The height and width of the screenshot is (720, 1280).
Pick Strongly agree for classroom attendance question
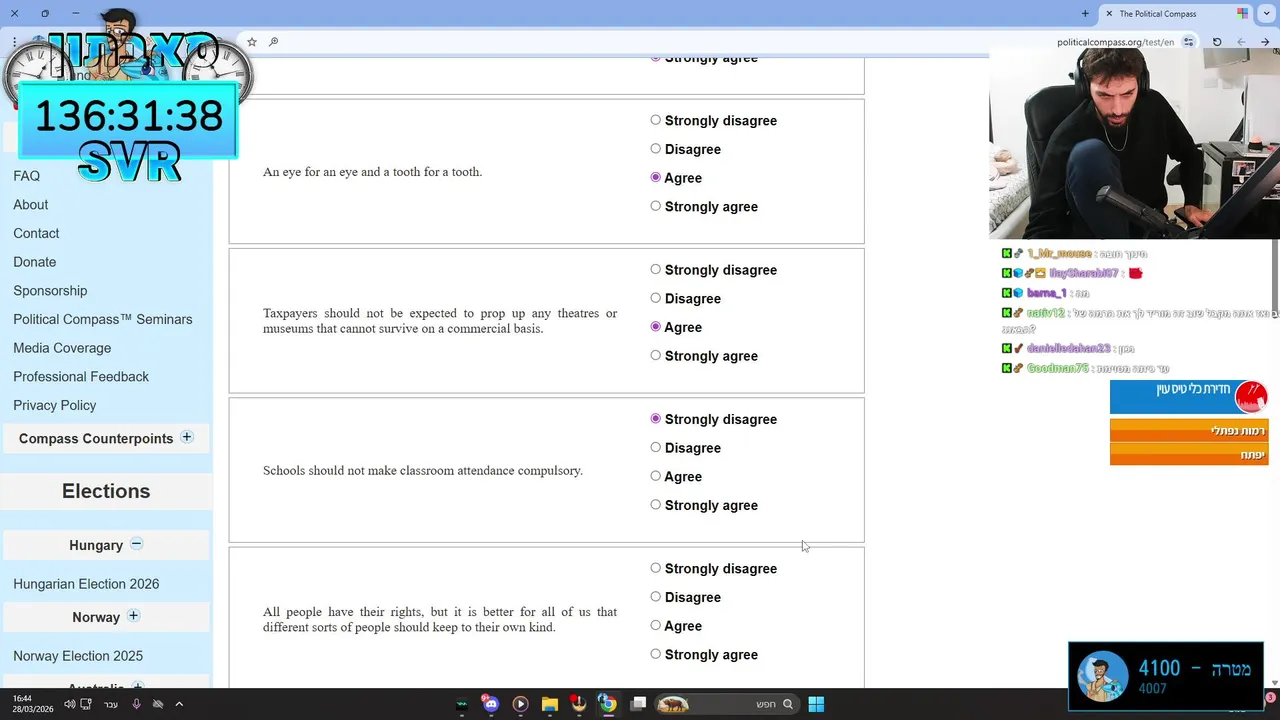tap(656, 505)
